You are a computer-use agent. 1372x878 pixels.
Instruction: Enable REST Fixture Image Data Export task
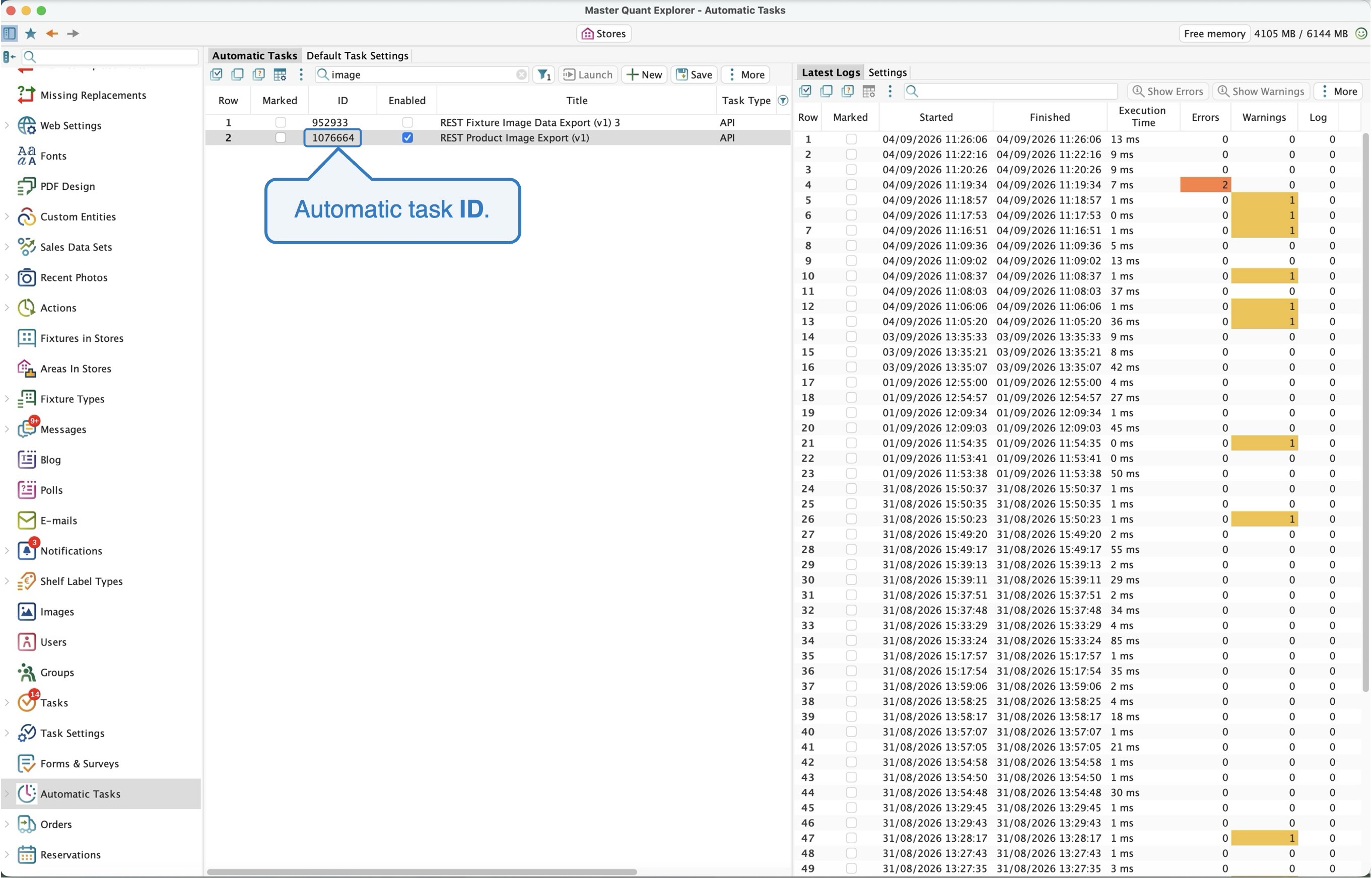click(x=407, y=122)
